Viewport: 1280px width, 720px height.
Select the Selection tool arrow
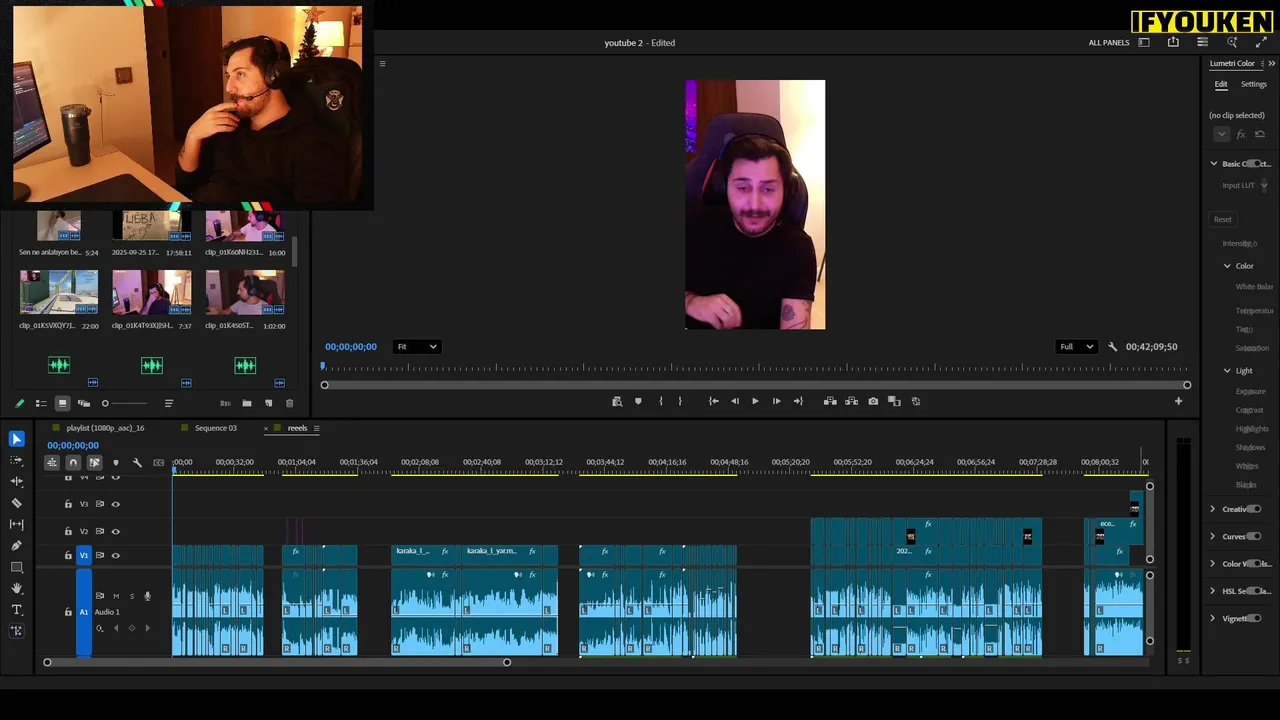pos(16,439)
